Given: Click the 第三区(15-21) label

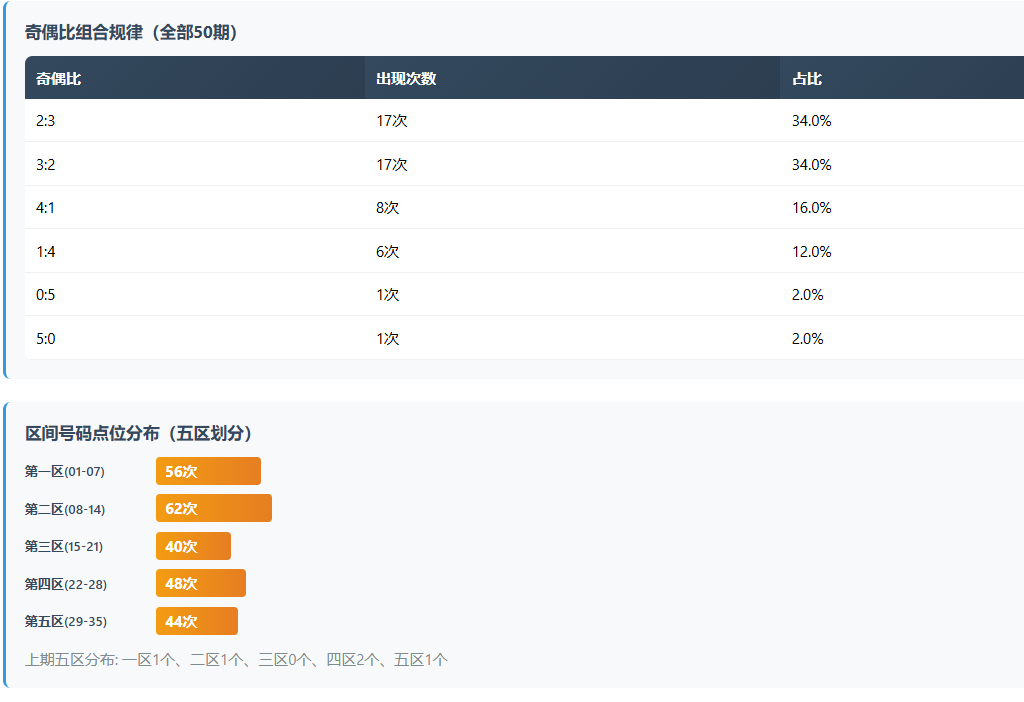Looking at the screenshot, I should coord(64,546).
